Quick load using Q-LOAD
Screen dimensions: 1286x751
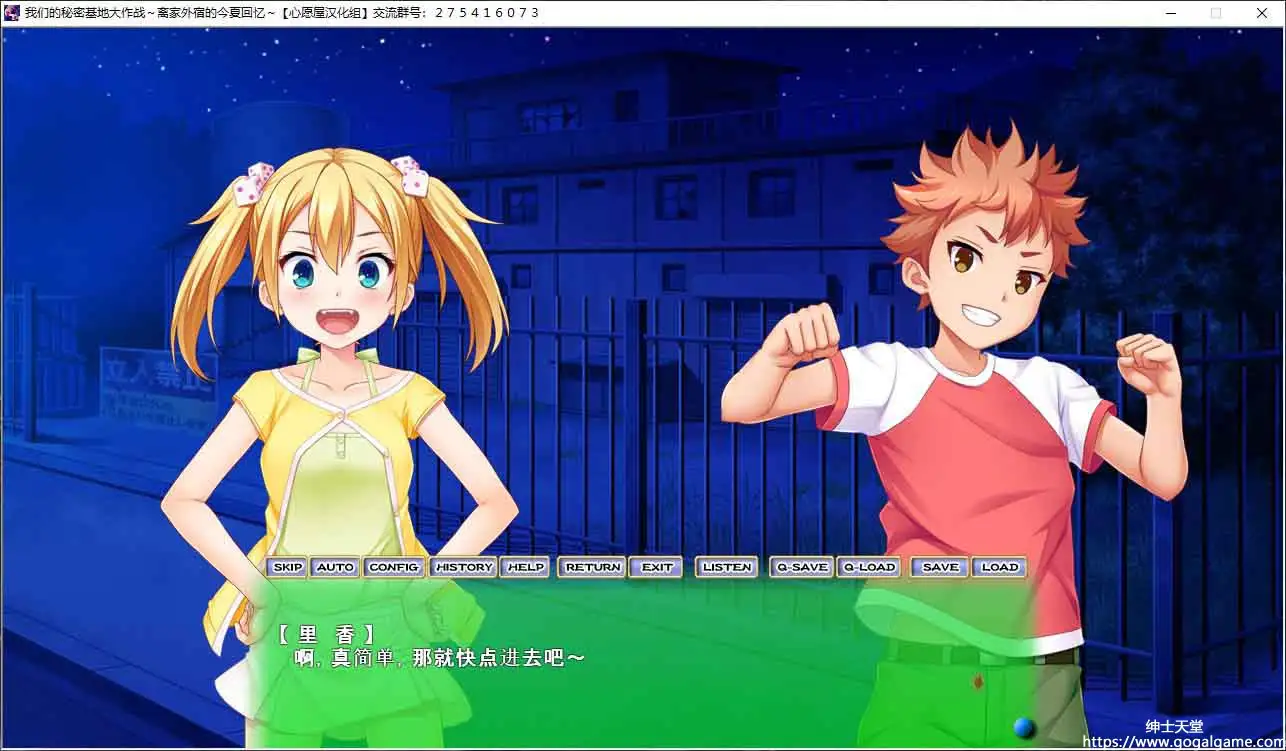869,567
